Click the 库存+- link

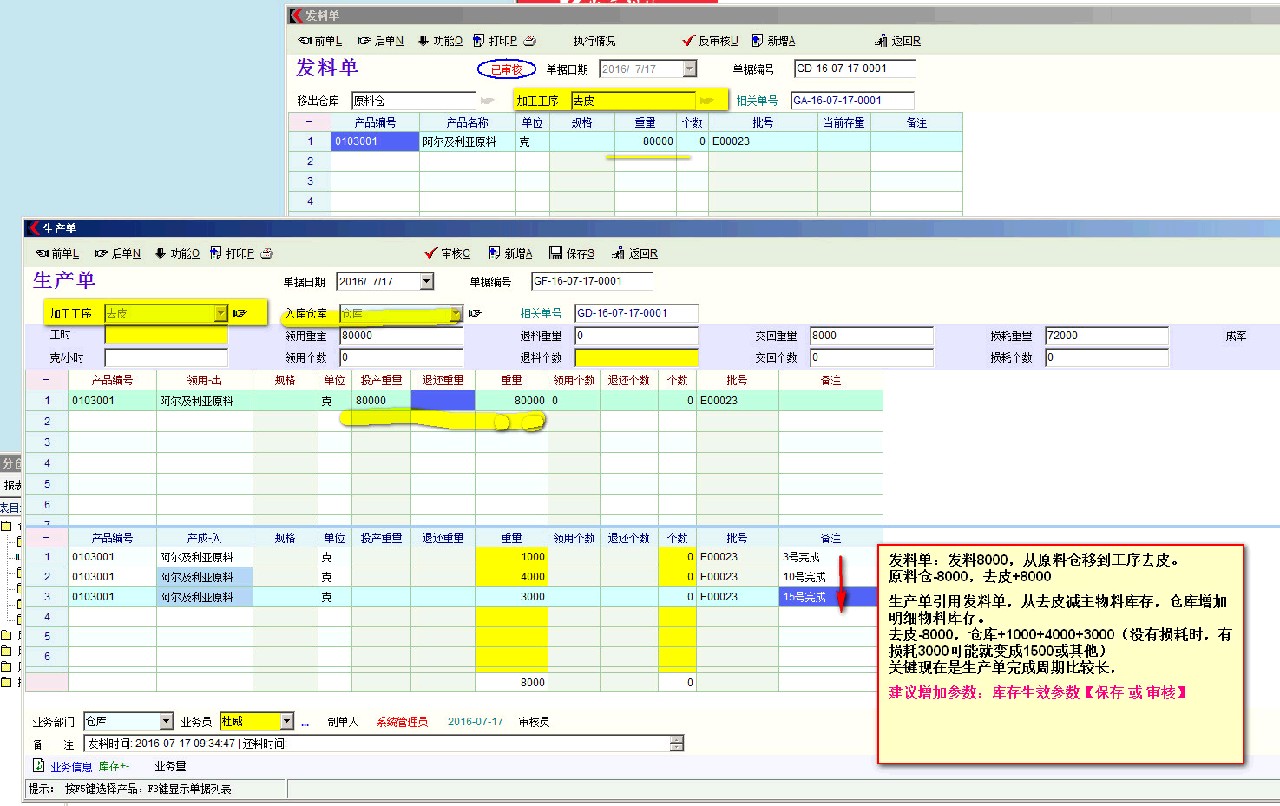[x=114, y=766]
